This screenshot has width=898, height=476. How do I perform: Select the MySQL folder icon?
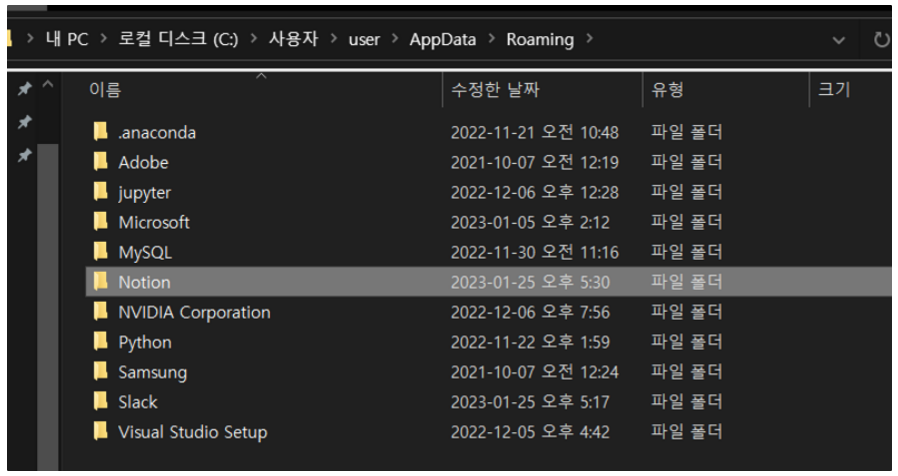coord(100,251)
